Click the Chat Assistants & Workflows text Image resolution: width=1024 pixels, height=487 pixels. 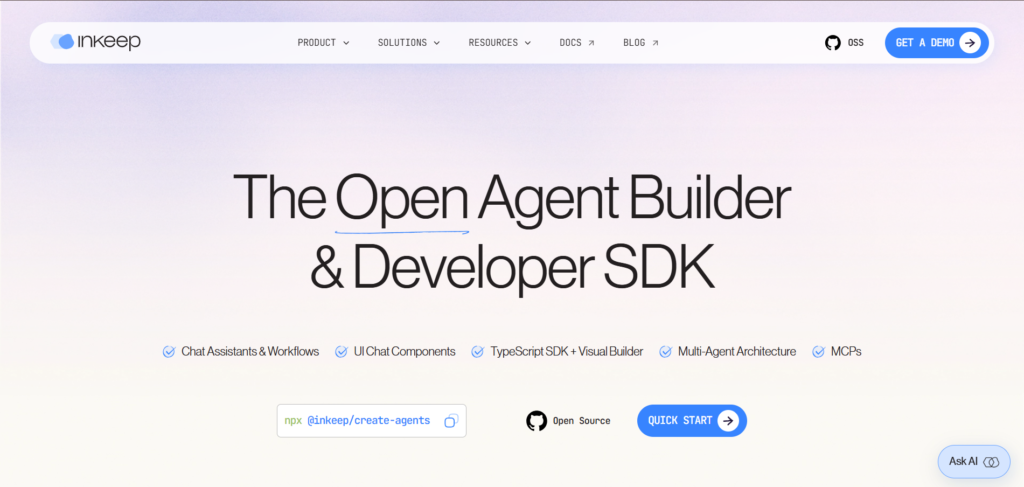[250, 351]
